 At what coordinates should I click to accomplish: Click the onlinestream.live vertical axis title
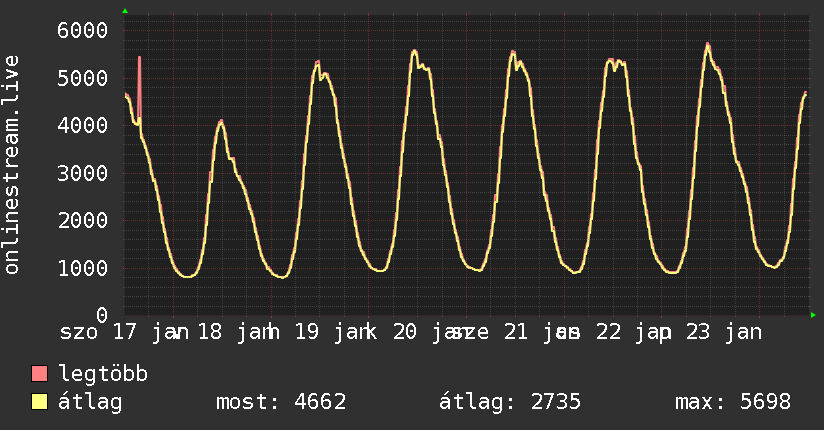11,165
